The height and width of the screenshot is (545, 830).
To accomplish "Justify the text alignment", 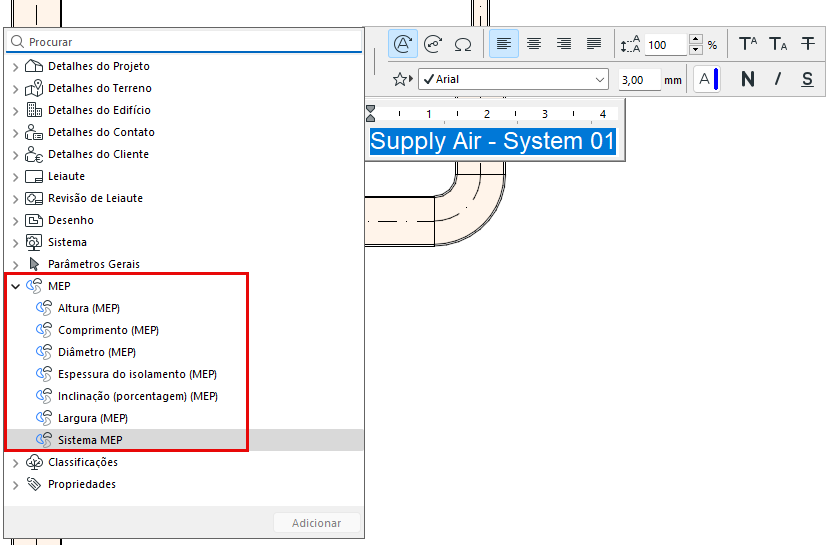I will coord(594,43).
